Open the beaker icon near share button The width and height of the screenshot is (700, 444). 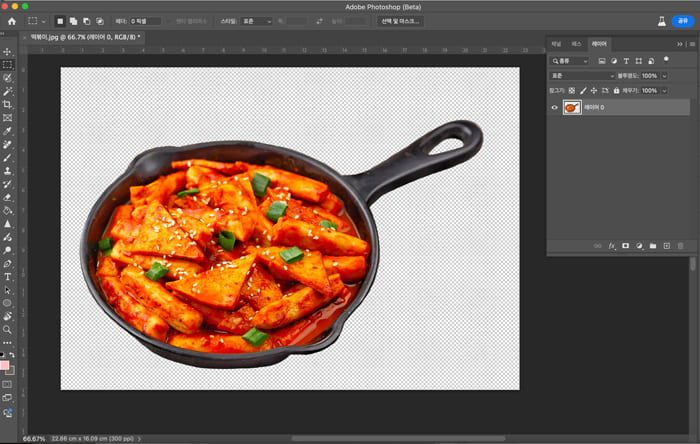[662, 21]
